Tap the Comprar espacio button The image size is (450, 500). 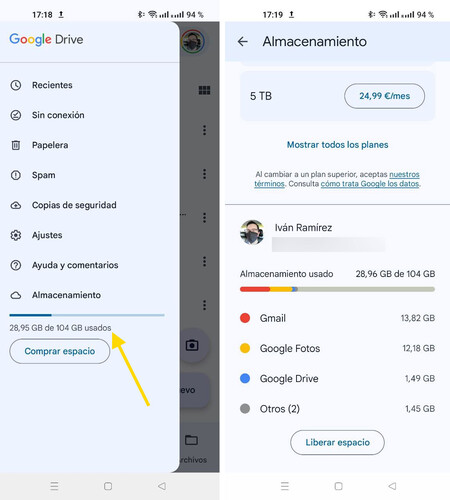[x=60, y=351]
